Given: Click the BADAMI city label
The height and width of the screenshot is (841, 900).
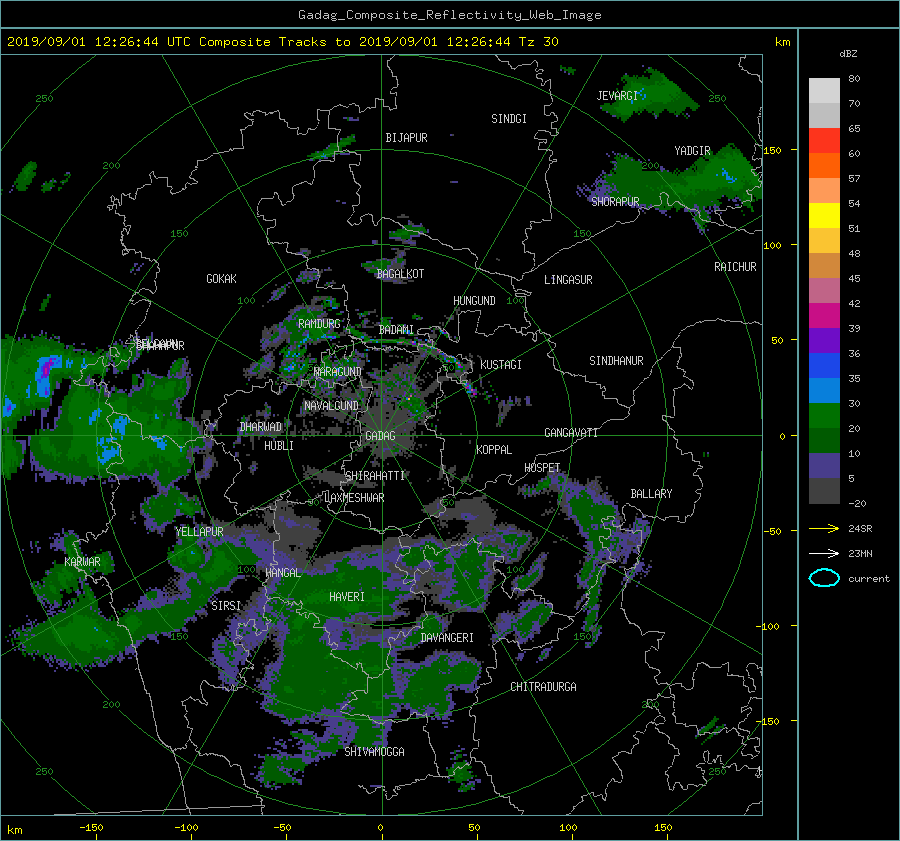Looking at the screenshot, I should [396, 330].
